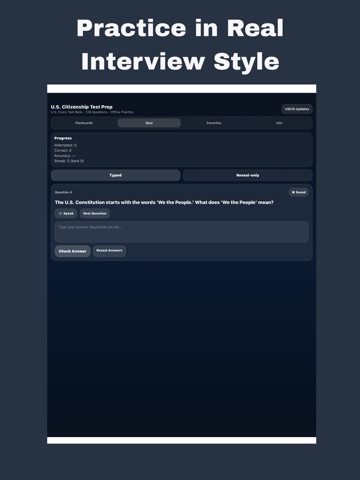Viewport: 360px width, 480px height.
Task: Click the 'Attempted: 0' stat
Action: (x=65, y=145)
